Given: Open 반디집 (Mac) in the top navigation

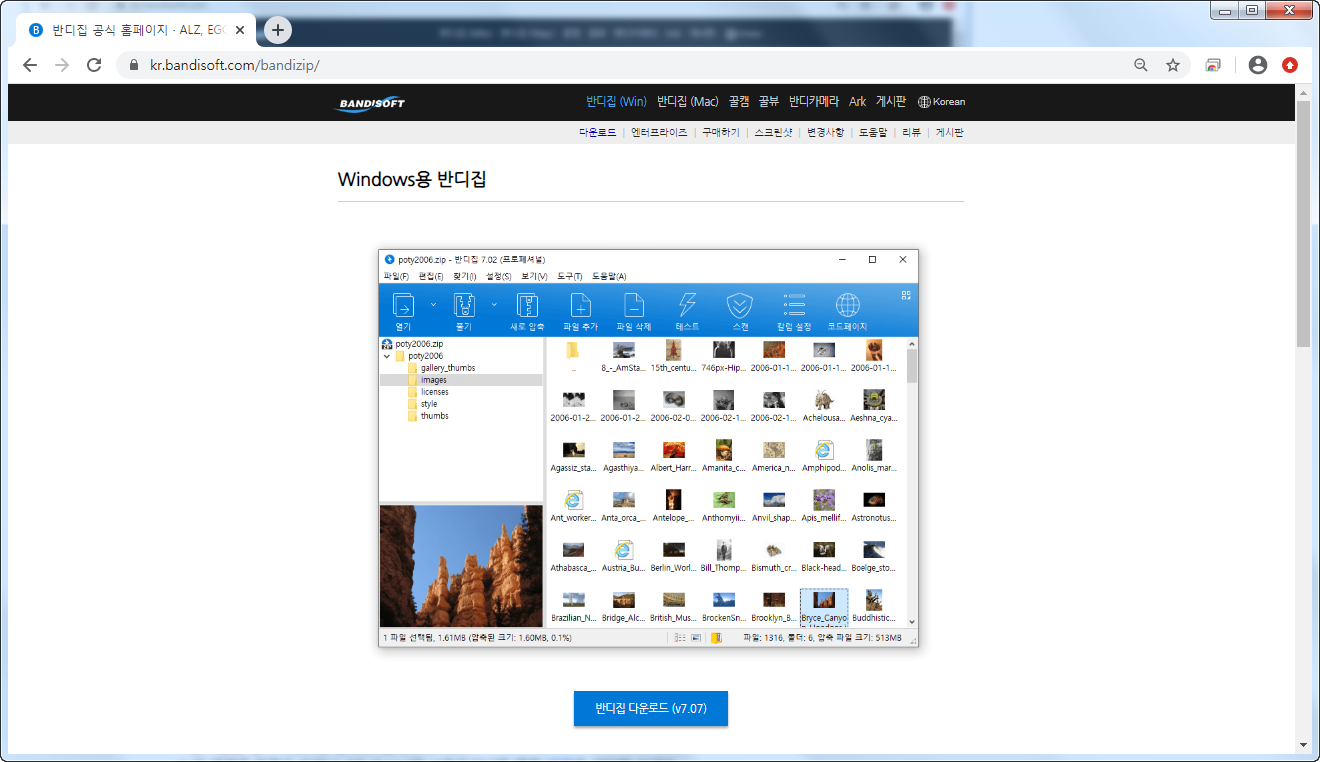Looking at the screenshot, I should [688, 101].
